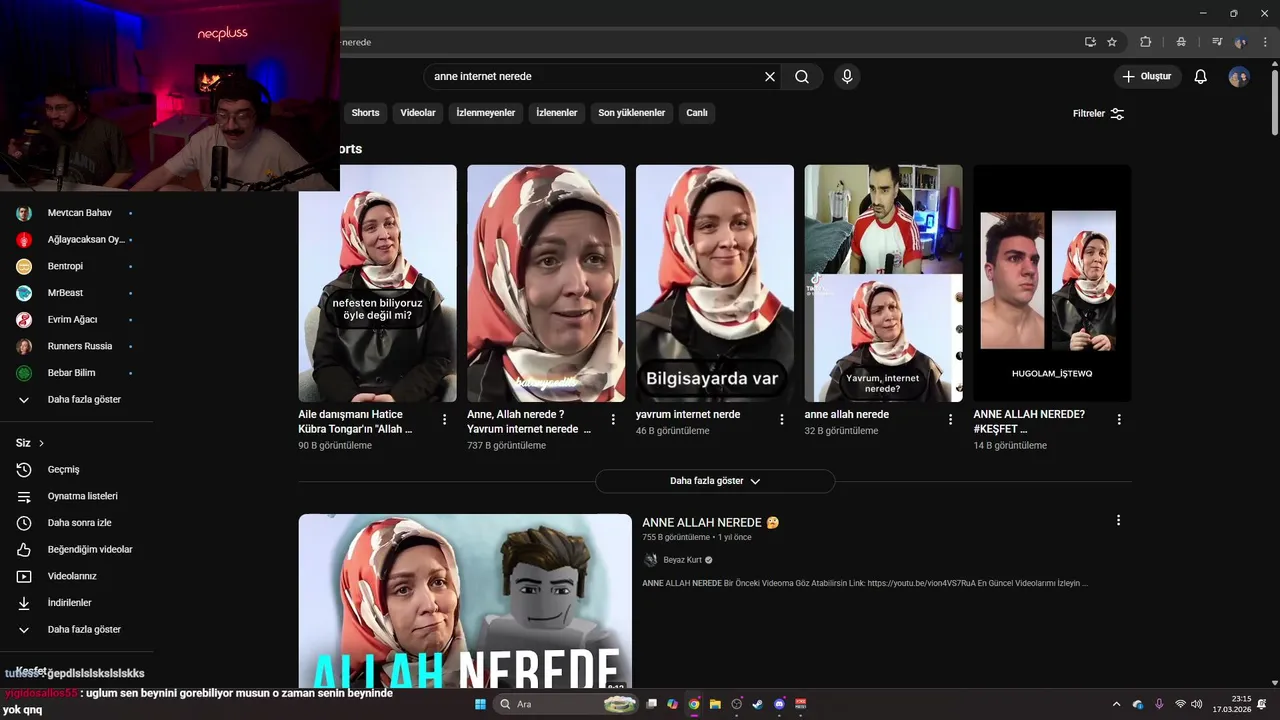Click the taskbar volume icon

point(1197,704)
